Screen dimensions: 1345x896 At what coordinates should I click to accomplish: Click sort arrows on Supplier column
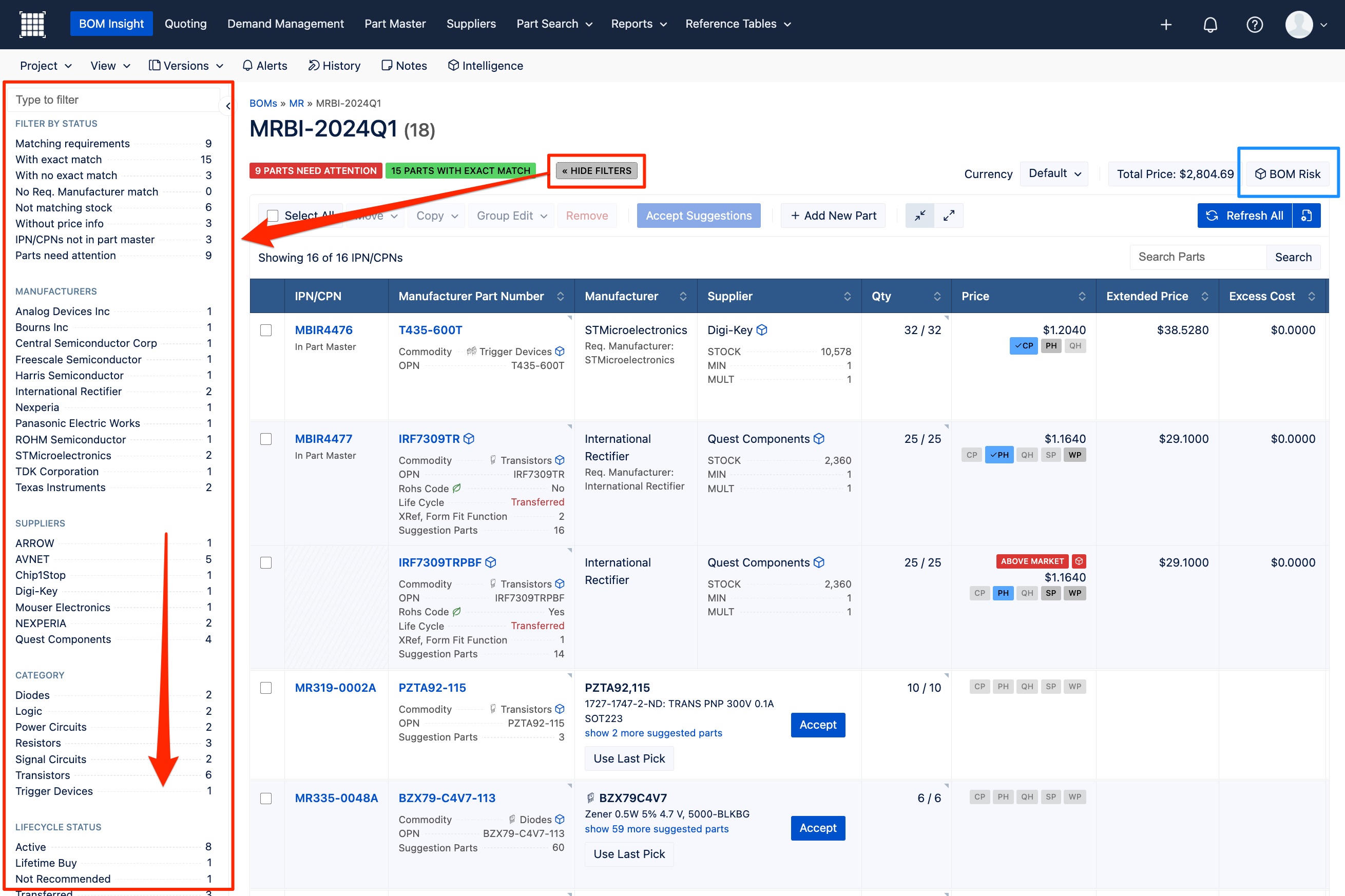(847, 296)
